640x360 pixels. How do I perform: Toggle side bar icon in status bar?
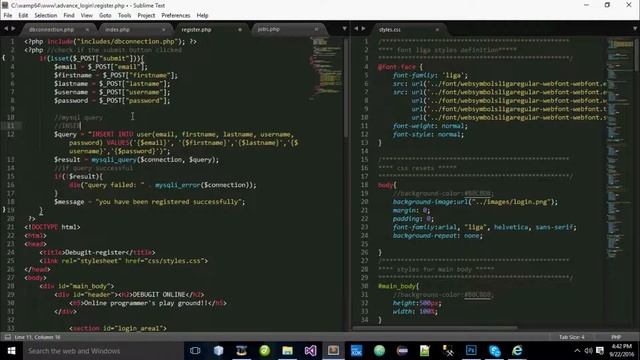(7, 337)
